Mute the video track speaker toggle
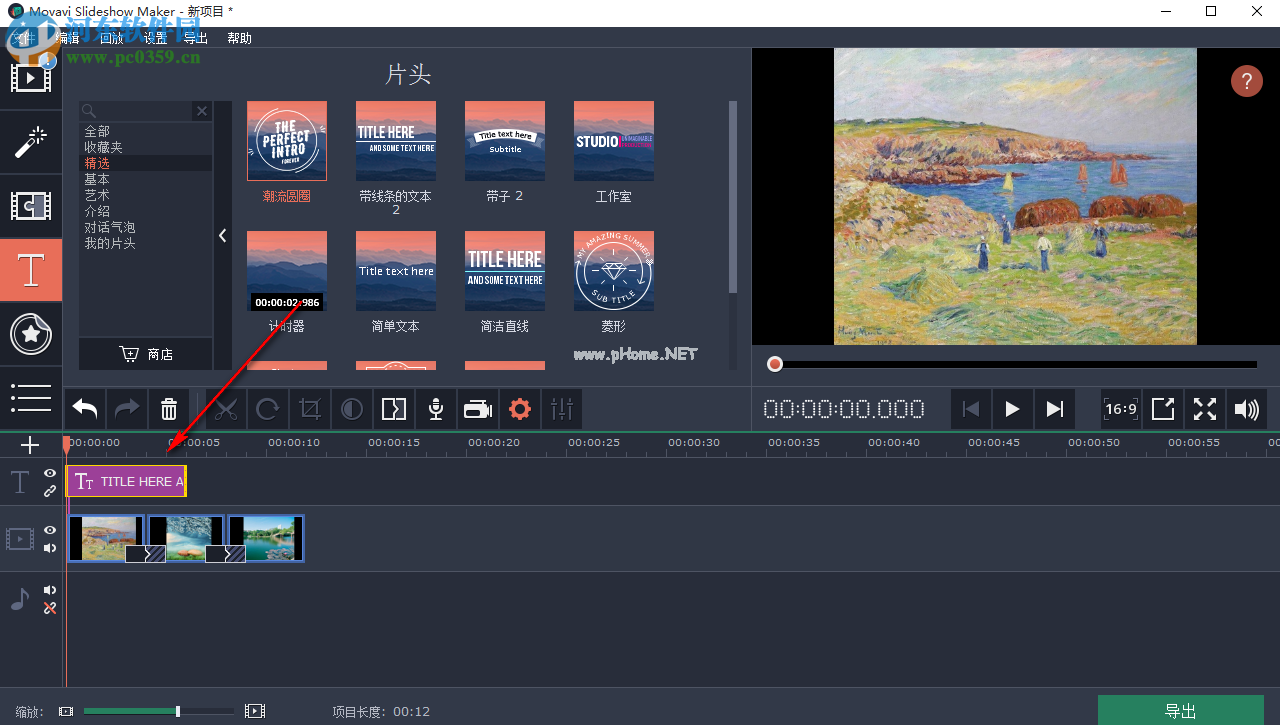Image resolution: width=1280 pixels, height=725 pixels. (49, 548)
